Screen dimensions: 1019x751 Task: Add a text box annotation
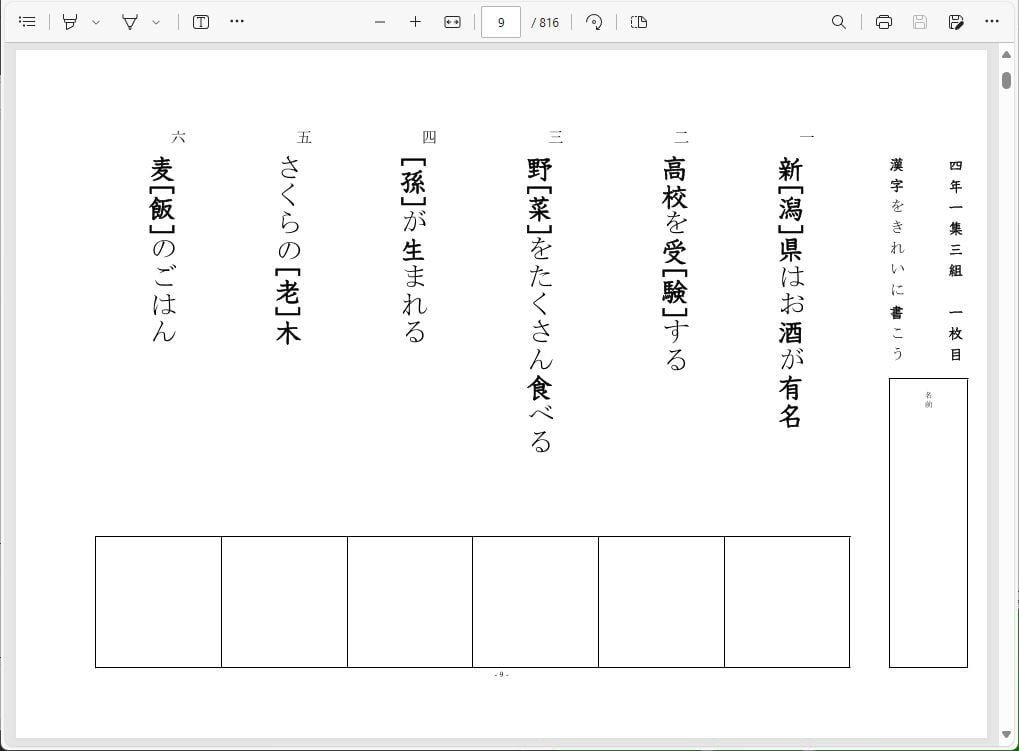tap(201, 21)
